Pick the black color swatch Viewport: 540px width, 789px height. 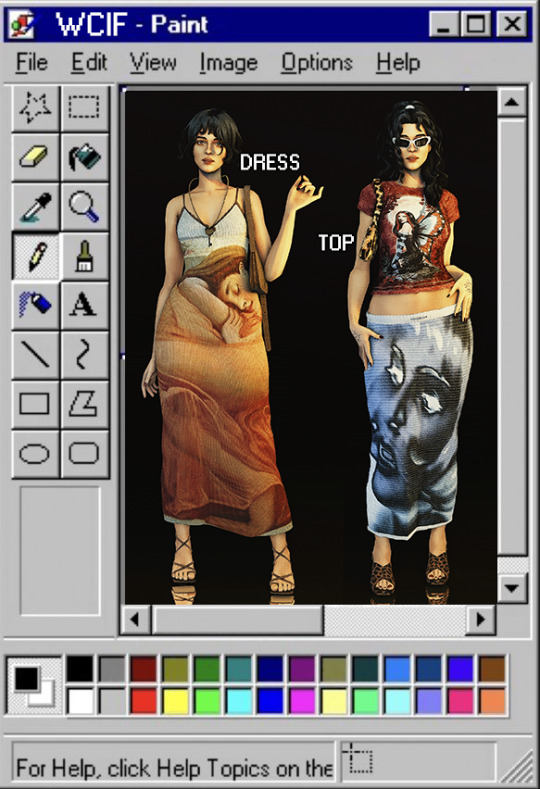click(x=80, y=668)
